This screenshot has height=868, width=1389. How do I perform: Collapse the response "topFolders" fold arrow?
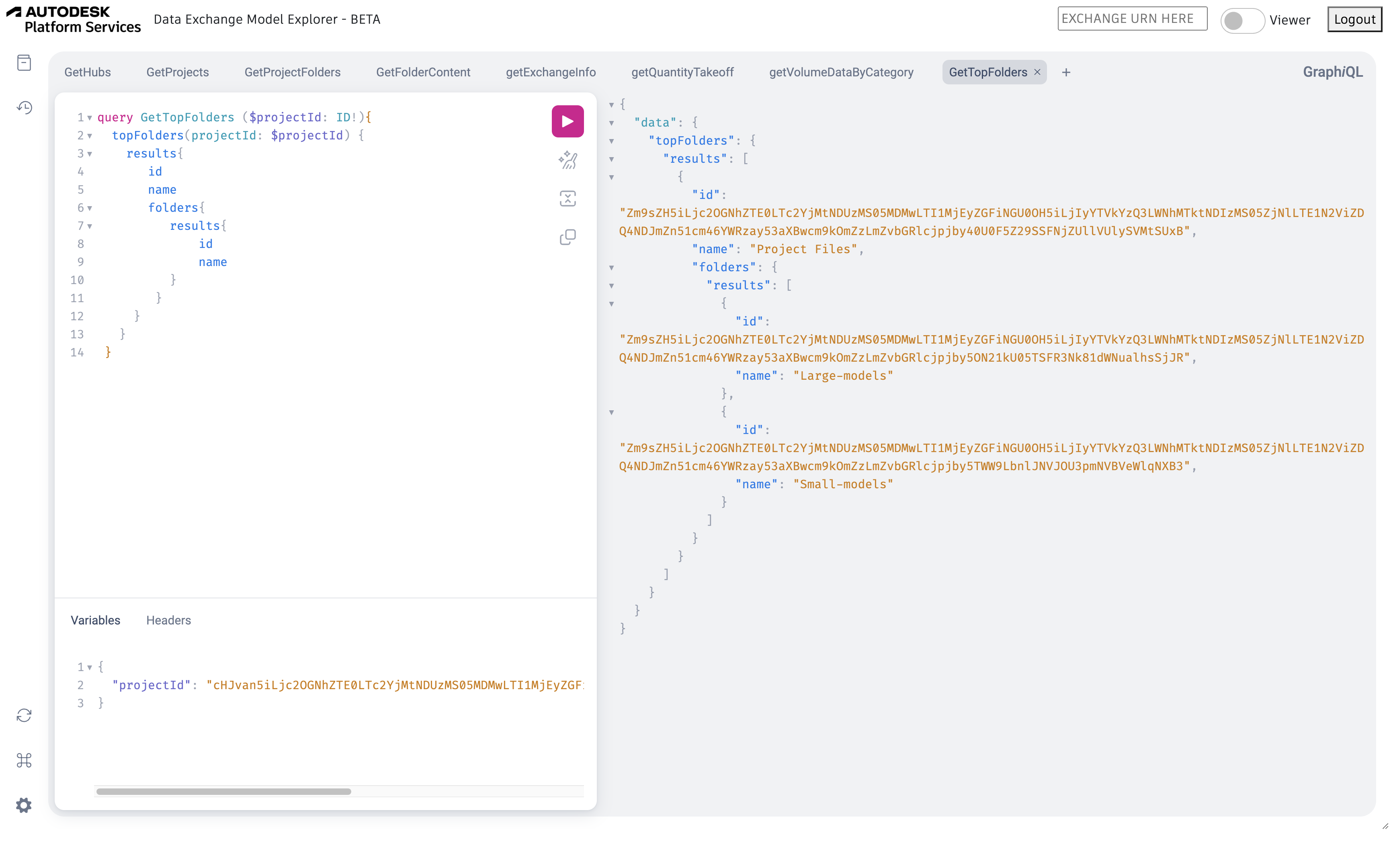[611, 141]
